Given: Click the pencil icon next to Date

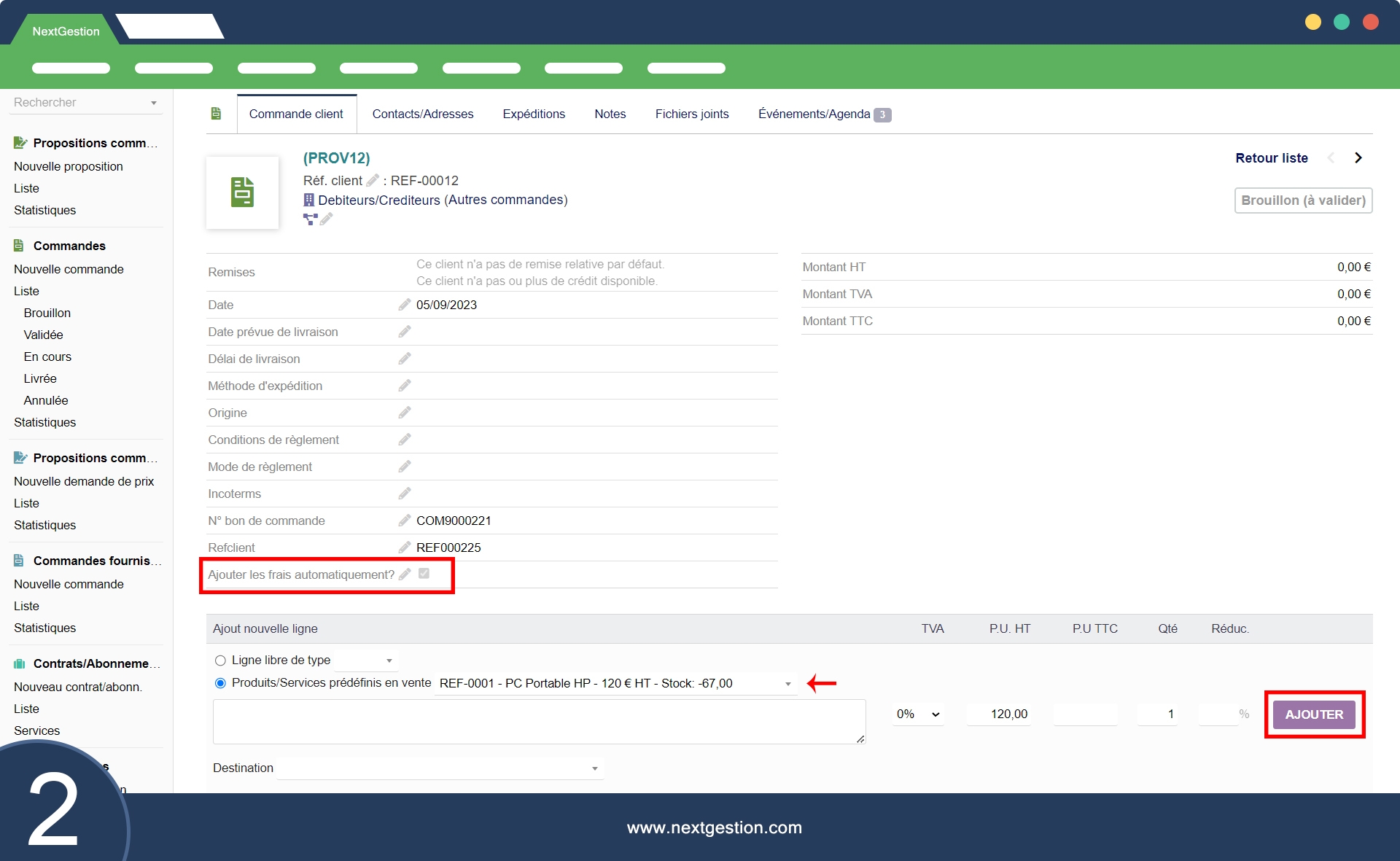Looking at the screenshot, I should [405, 305].
